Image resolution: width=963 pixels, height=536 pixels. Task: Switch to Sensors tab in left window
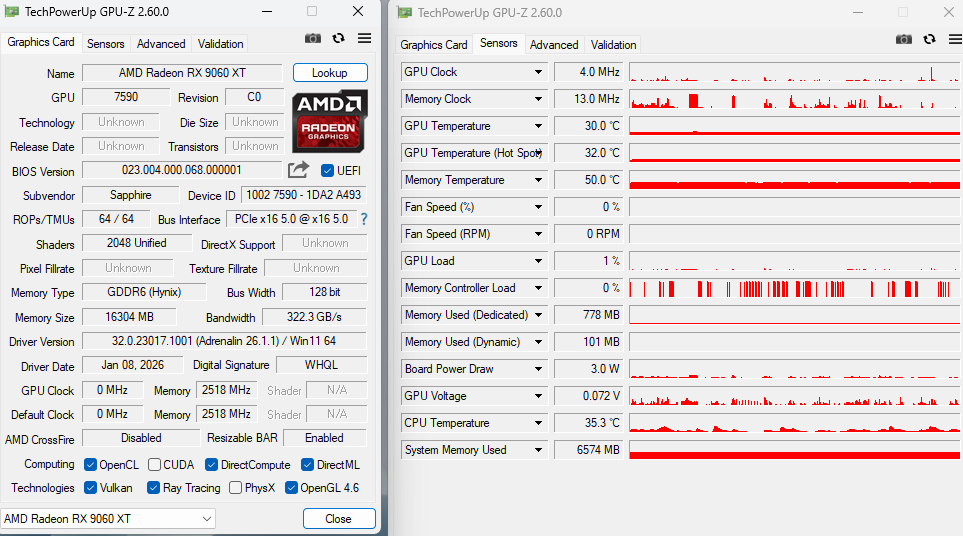point(106,44)
